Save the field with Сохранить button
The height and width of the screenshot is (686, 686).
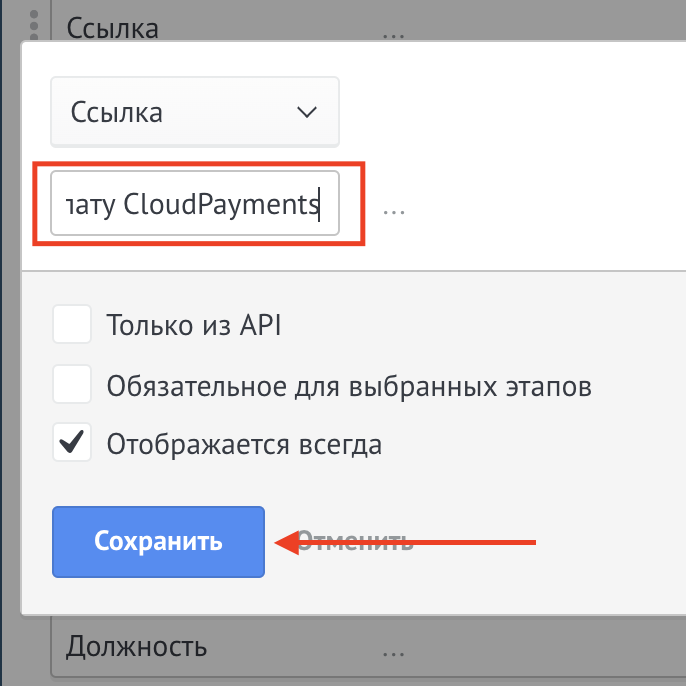point(158,542)
